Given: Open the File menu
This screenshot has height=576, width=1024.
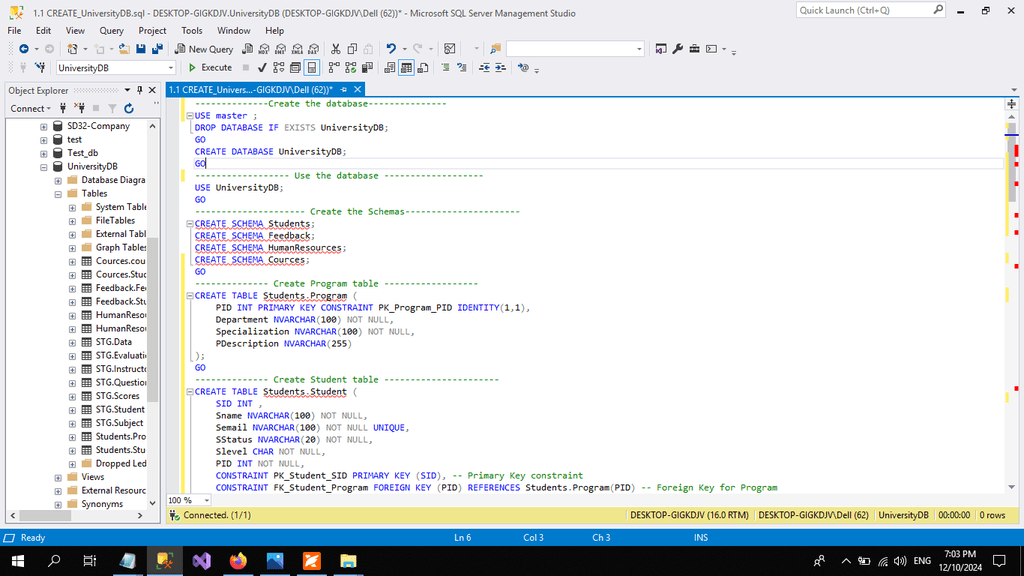Looking at the screenshot, I should pos(14,31).
